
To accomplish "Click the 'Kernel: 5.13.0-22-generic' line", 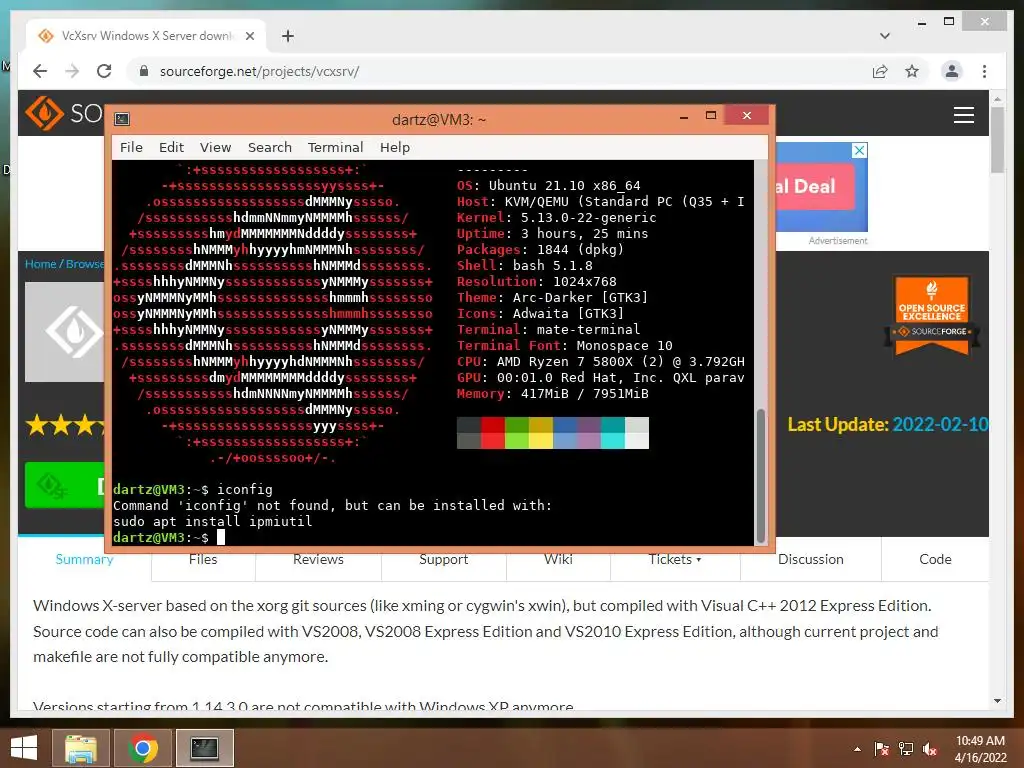I will [x=556, y=217].
